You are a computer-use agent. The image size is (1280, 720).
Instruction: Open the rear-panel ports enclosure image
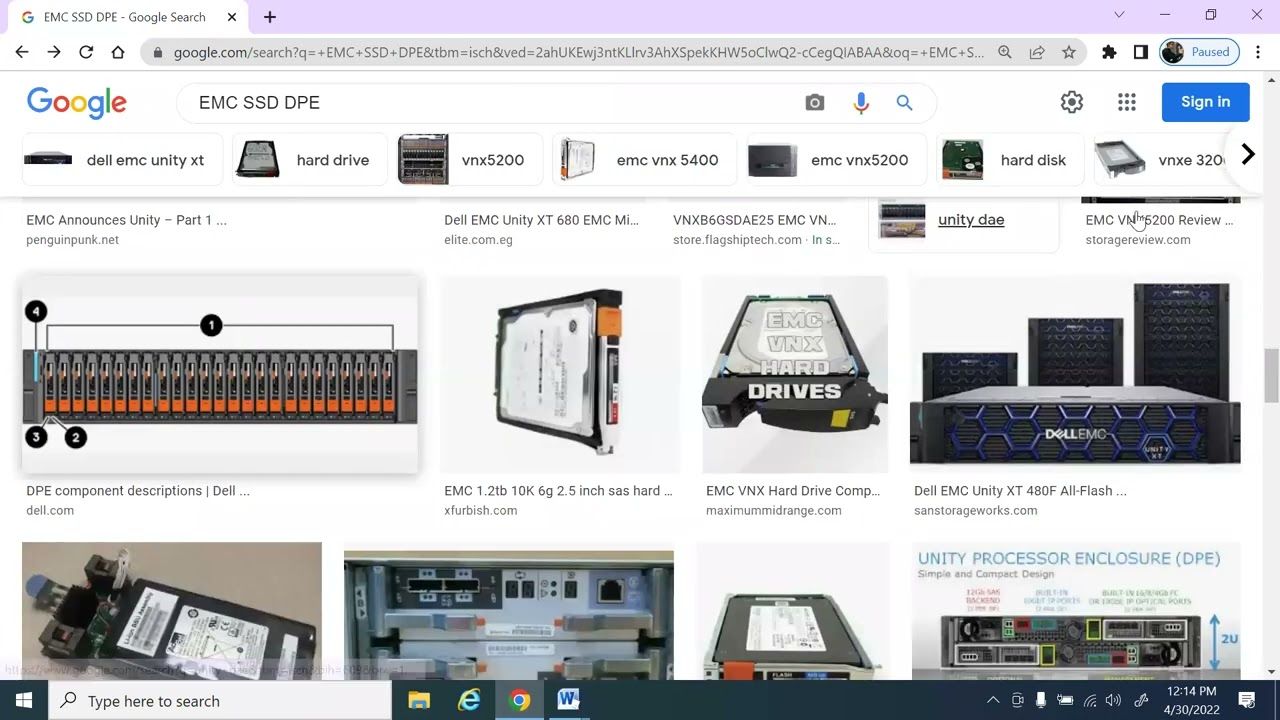point(509,615)
